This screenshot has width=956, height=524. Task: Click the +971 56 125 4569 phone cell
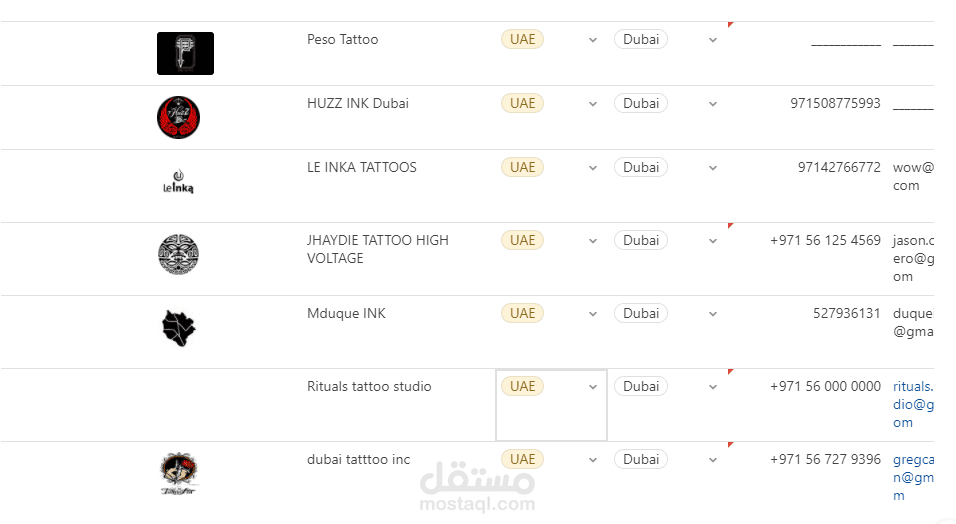(x=825, y=241)
